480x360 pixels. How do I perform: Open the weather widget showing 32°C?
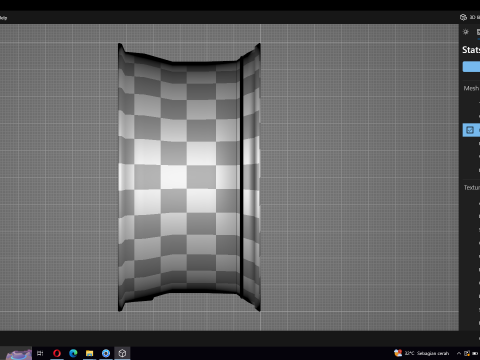pos(422,353)
